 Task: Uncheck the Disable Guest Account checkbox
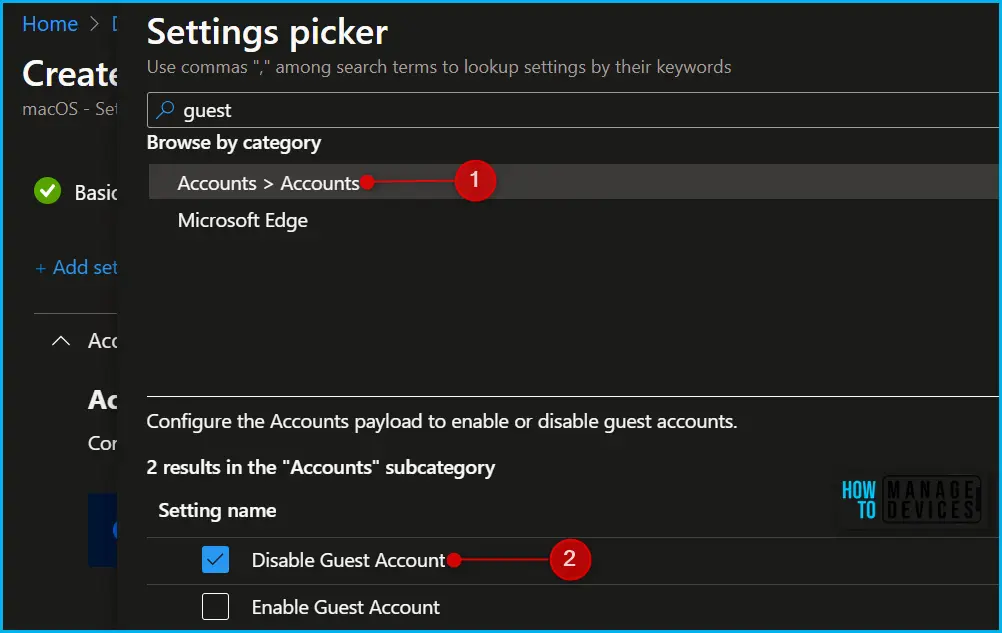[x=215, y=560]
